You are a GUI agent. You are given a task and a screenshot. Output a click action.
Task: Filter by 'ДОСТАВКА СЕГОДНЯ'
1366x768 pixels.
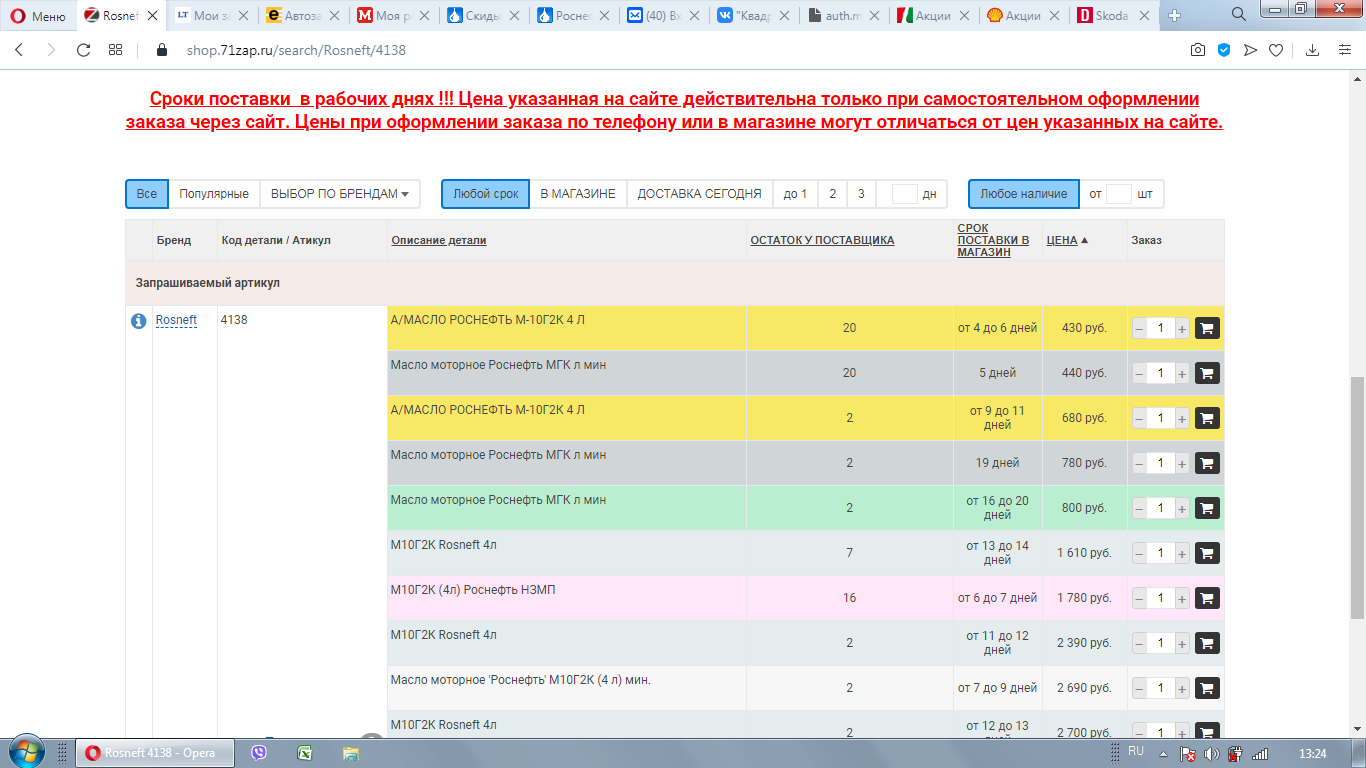pyautogui.click(x=700, y=194)
